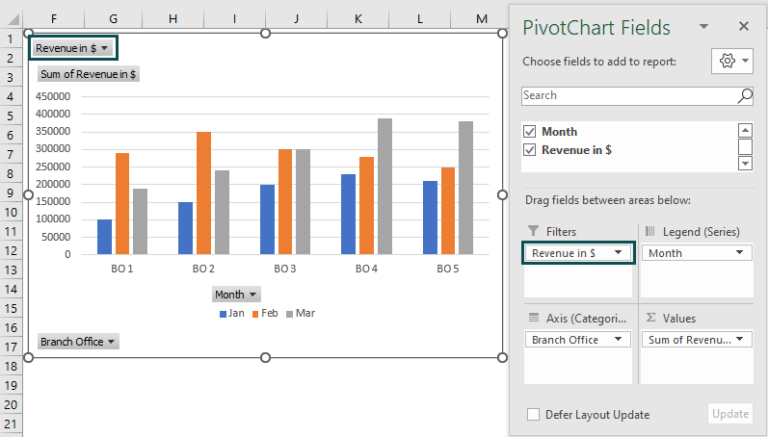The image size is (768, 437).
Task: Select row header 20
Action: click(11, 405)
